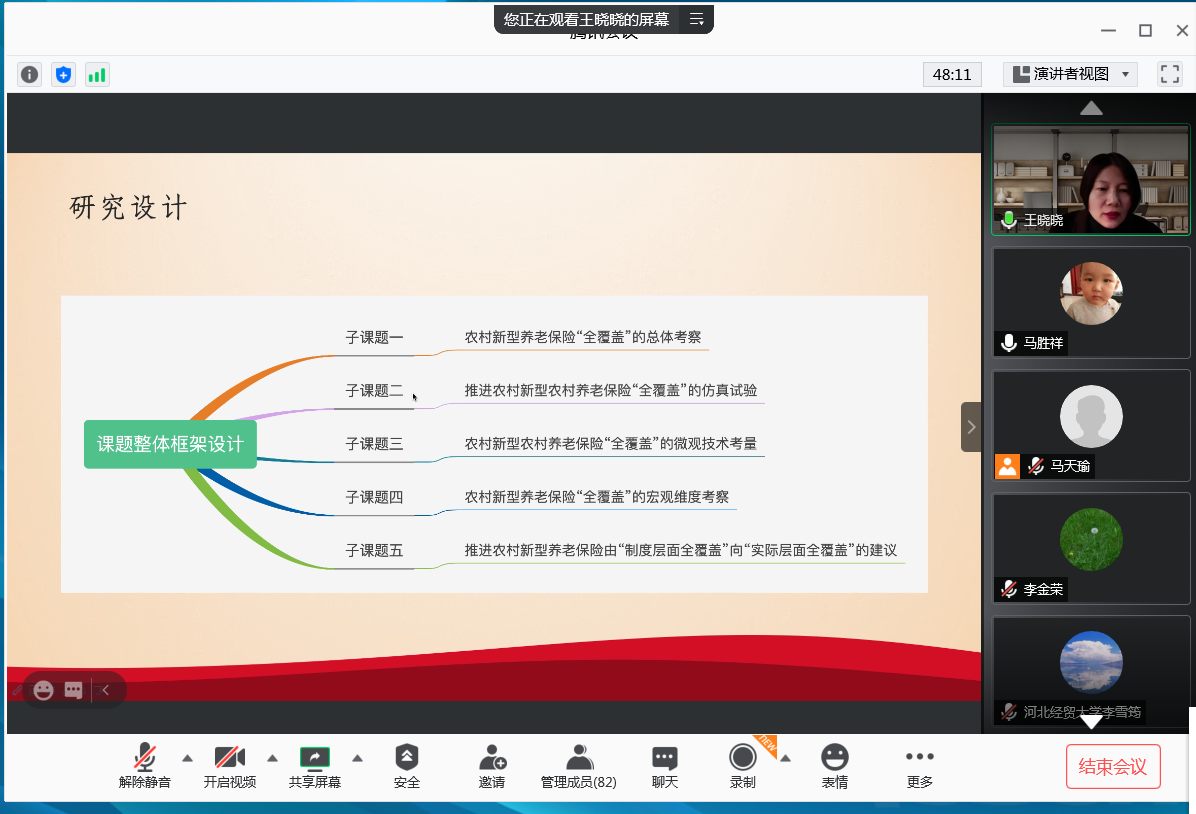Expand the audio options arrow beside mute
The width and height of the screenshot is (1196, 814).
(187, 757)
